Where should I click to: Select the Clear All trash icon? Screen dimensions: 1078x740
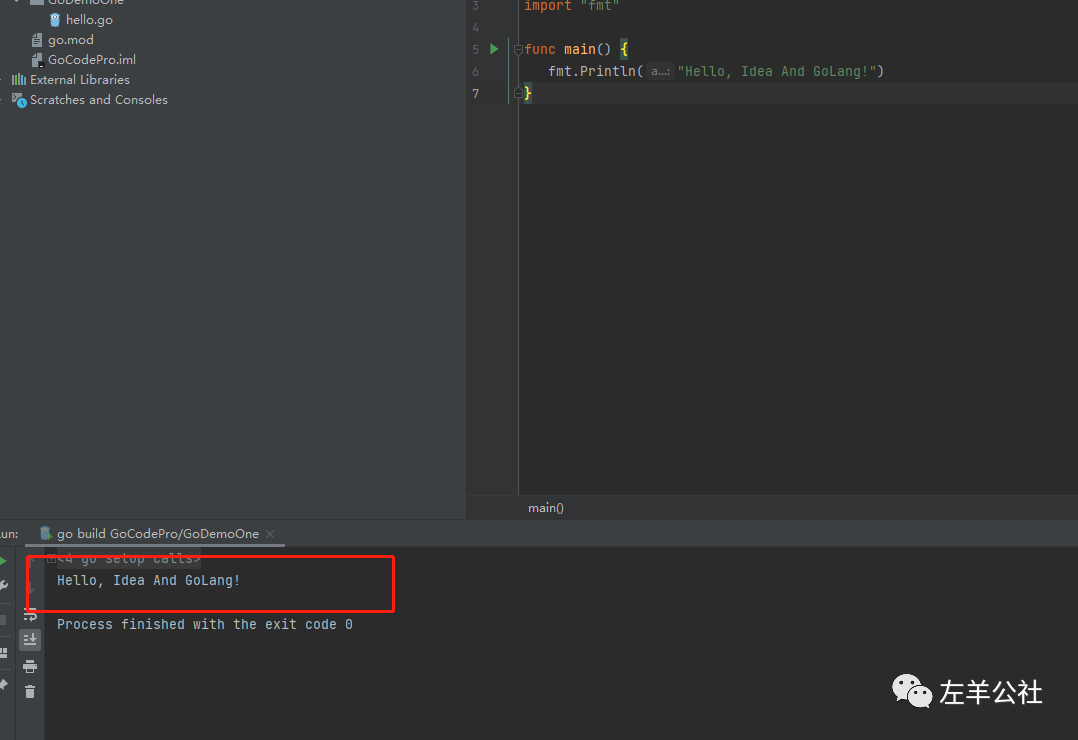pyautogui.click(x=30, y=691)
